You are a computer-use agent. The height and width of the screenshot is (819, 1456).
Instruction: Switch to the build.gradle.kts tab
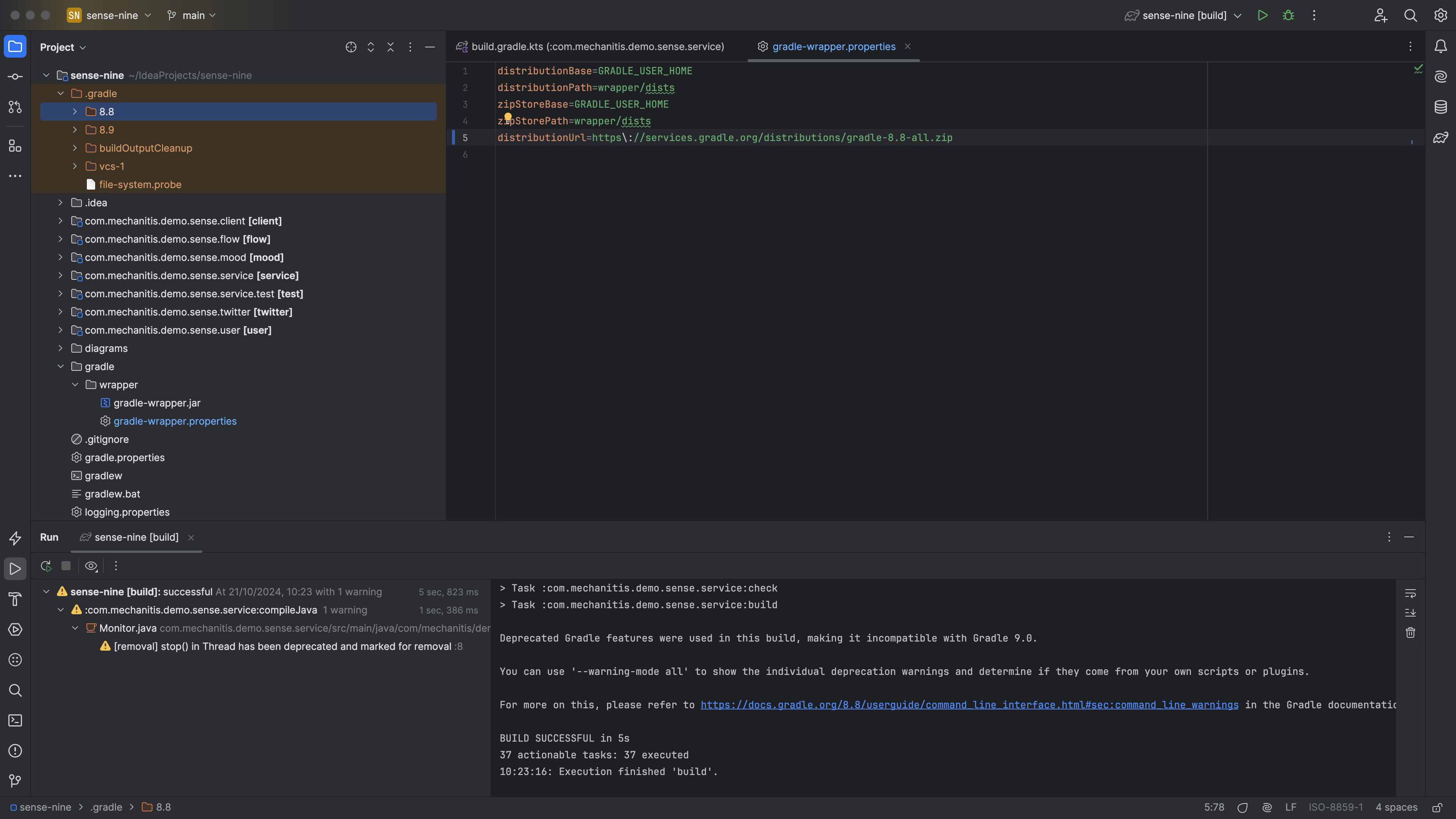[x=591, y=46]
